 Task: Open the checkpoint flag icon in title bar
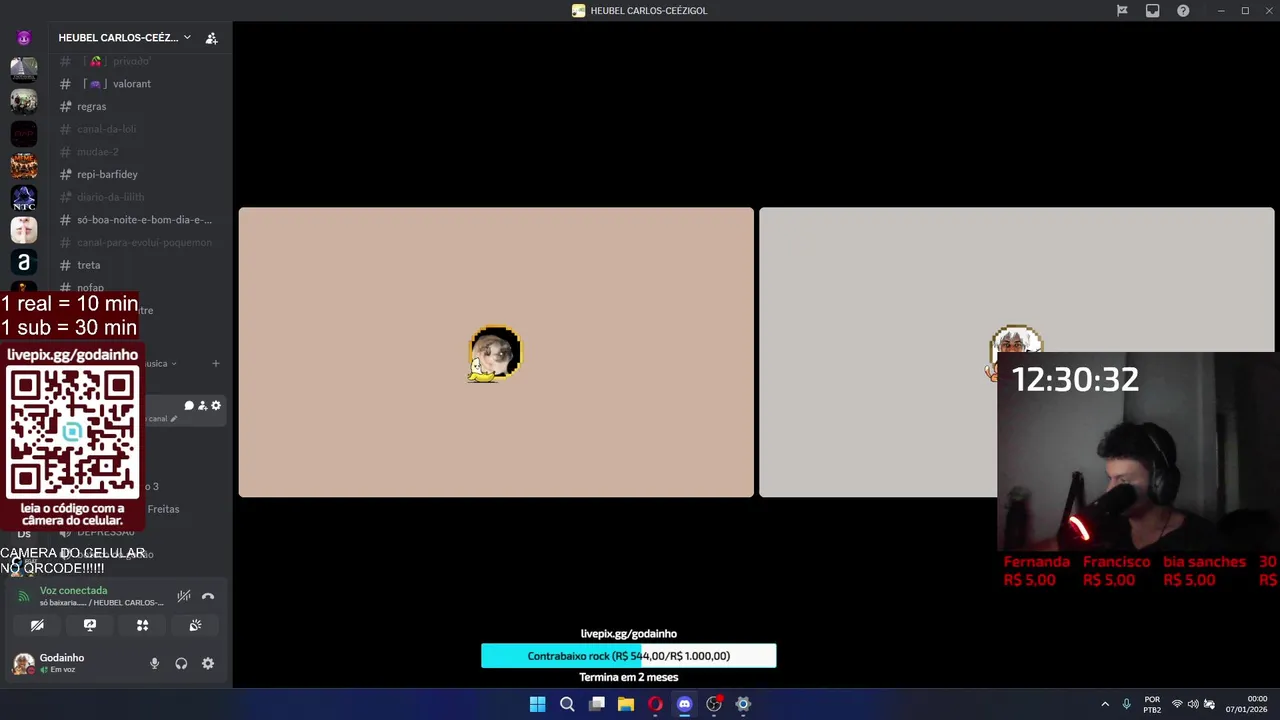1122,11
